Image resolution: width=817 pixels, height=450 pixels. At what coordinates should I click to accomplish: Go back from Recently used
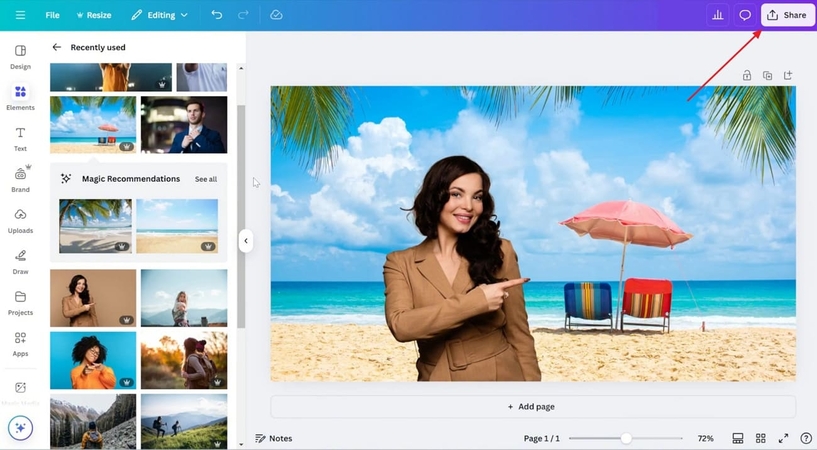56,47
